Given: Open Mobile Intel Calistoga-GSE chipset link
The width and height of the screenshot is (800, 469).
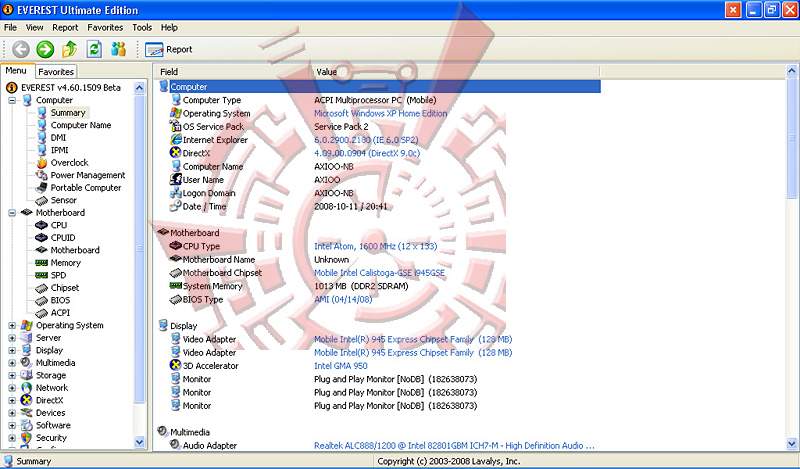Looking at the screenshot, I should tap(379, 273).
